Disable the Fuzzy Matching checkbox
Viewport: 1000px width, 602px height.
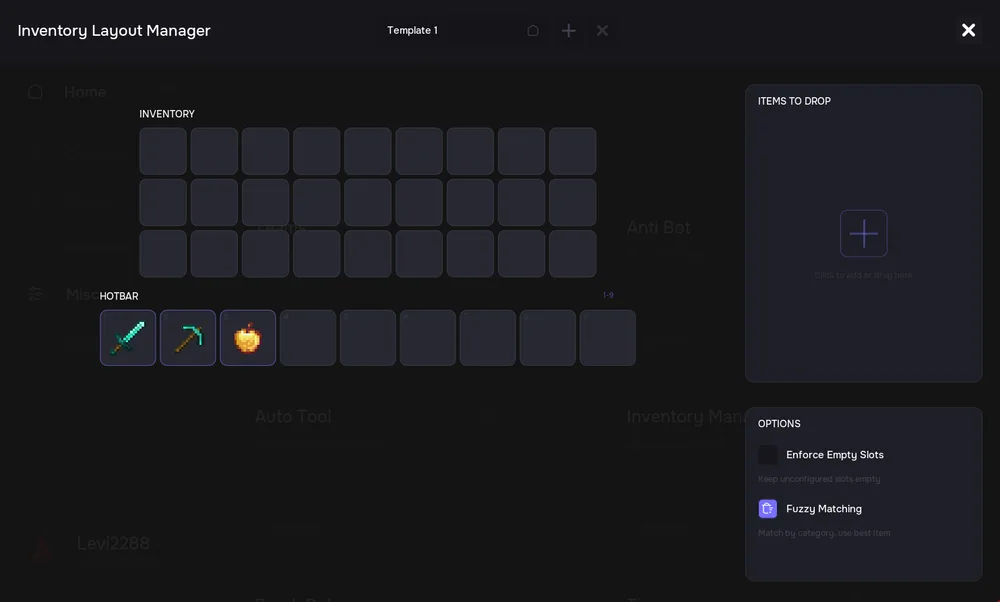pyautogui.click(x=768, y=508)
